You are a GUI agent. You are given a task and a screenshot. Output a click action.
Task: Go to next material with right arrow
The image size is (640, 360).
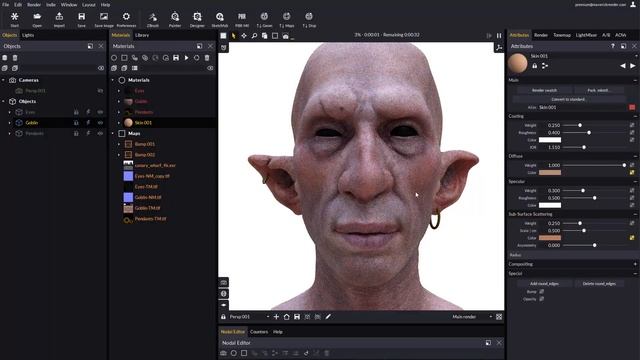coord(633,66)
